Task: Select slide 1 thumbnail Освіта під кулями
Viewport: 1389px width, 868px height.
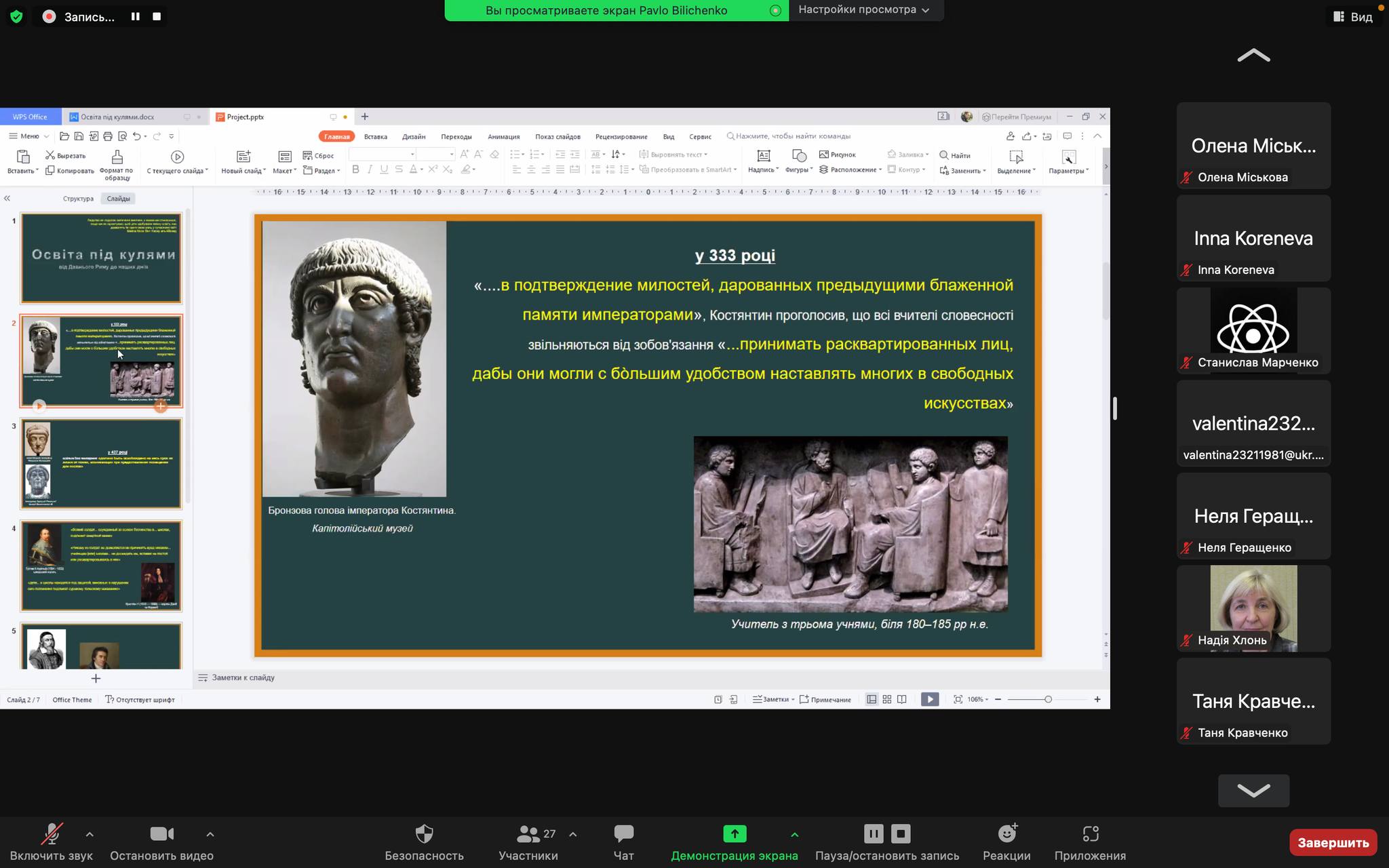Action: click(x=101, y=258)
